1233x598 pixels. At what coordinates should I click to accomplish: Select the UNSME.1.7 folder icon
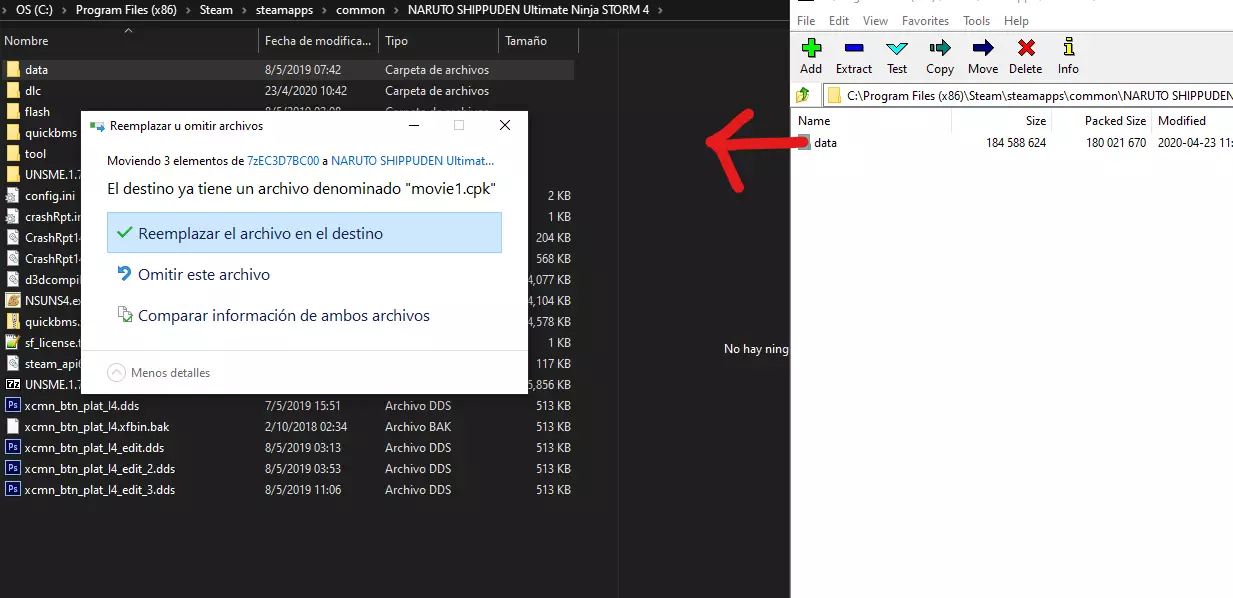[x=13, y=175]
